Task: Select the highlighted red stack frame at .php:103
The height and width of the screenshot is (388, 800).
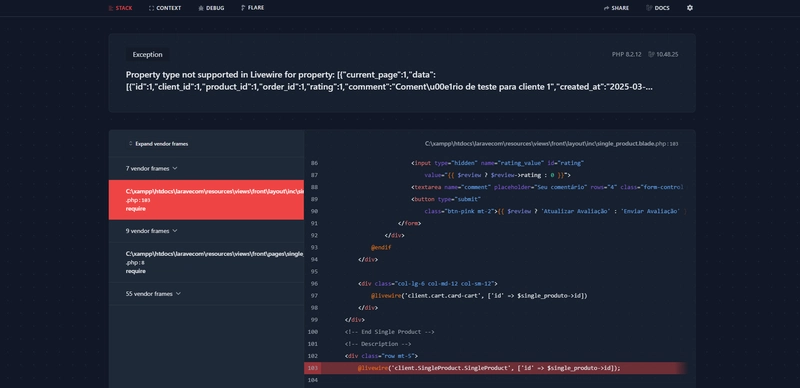Action: tap(206, 200)
